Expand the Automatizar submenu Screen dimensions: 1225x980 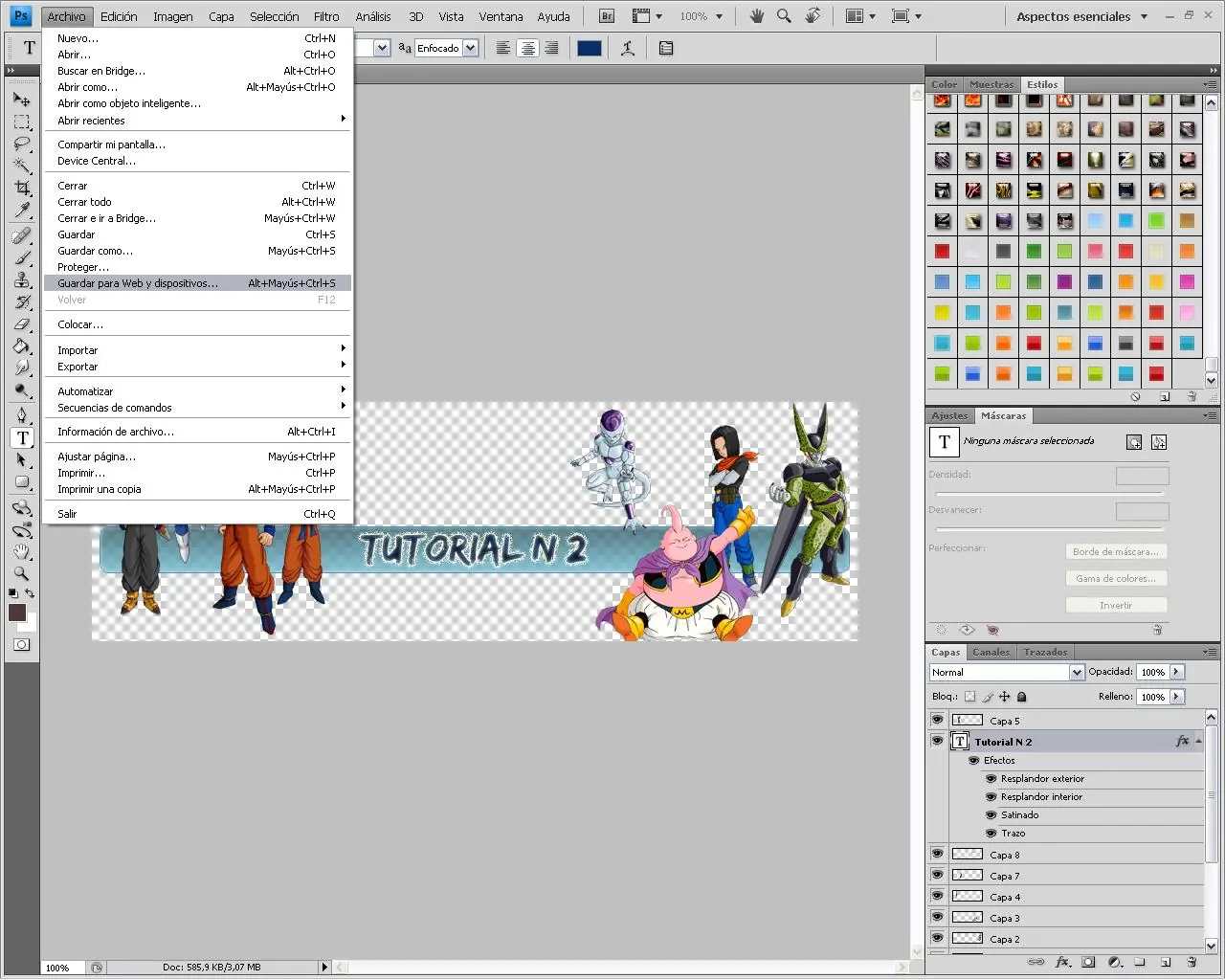198,391
